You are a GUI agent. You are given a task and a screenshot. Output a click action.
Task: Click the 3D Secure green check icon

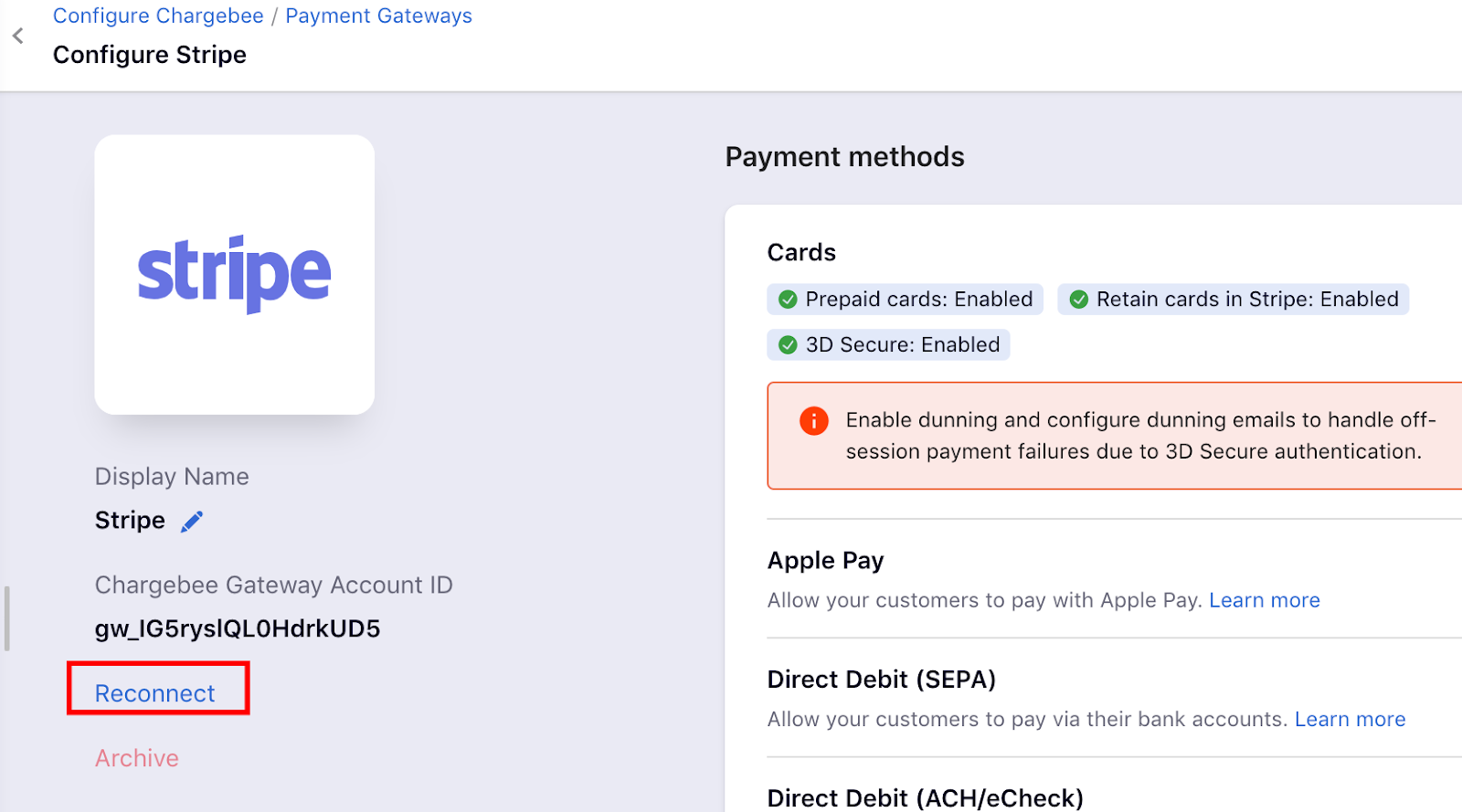click(x=787, y=345)
